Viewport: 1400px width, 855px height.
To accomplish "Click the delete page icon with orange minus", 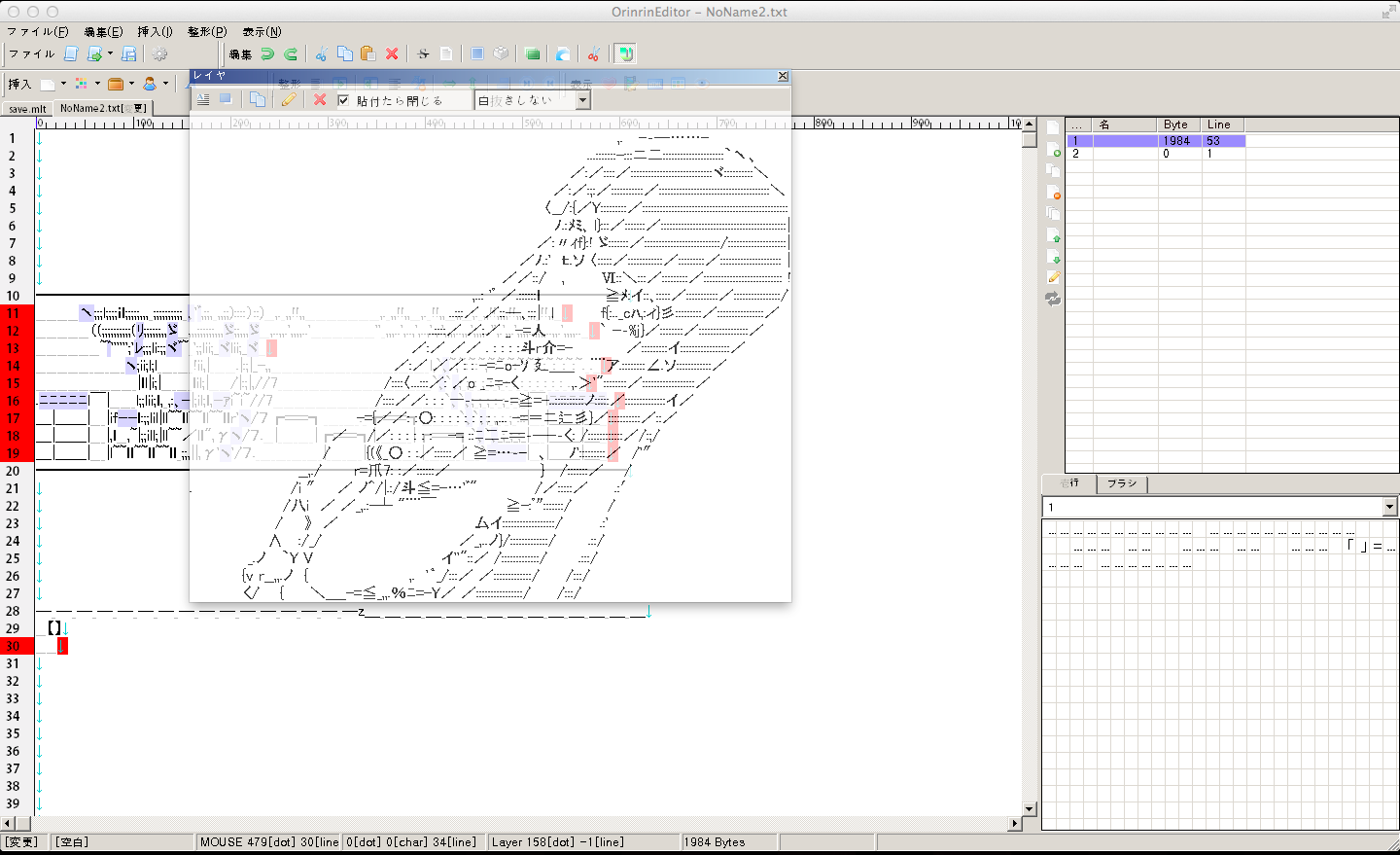I will click(1054, 193).
